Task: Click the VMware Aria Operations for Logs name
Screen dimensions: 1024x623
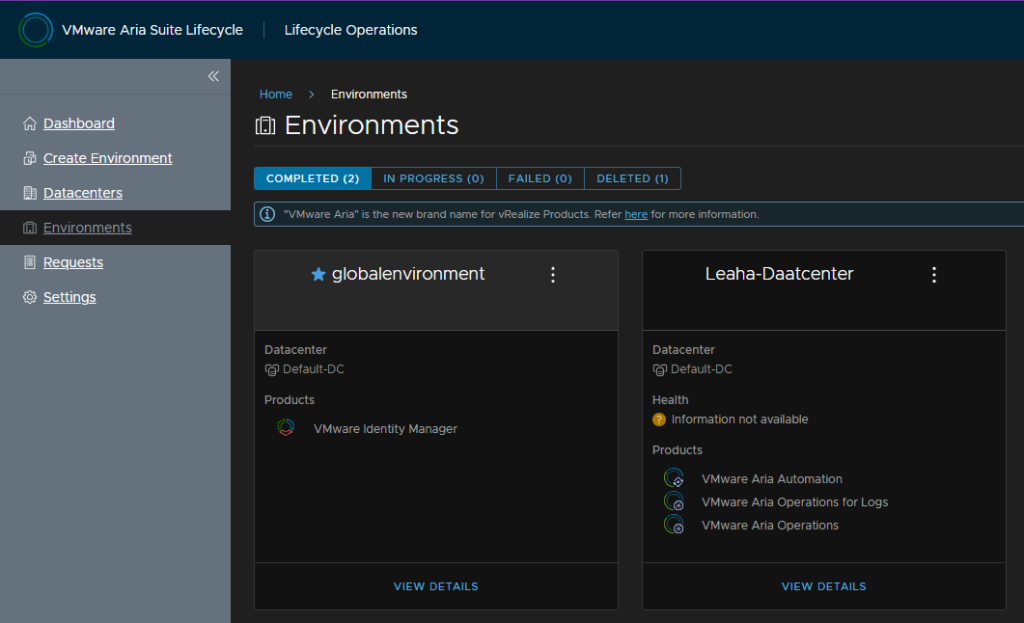Action: (795, 502)
